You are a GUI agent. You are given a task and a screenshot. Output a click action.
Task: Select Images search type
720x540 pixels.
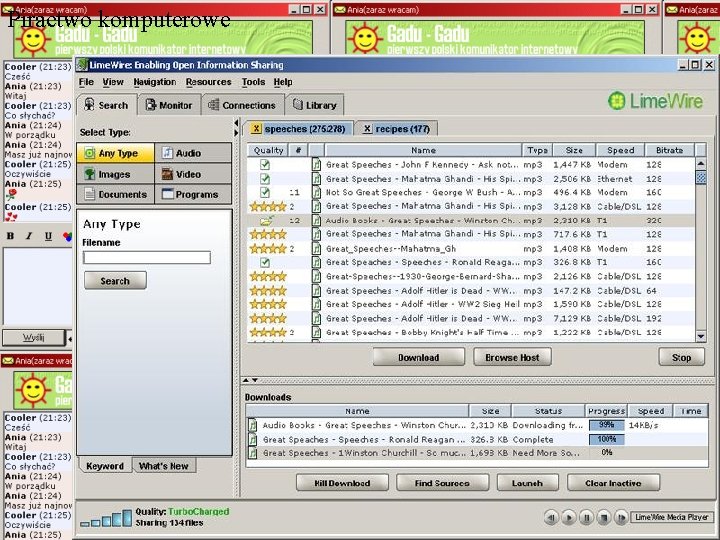[115, 174]
